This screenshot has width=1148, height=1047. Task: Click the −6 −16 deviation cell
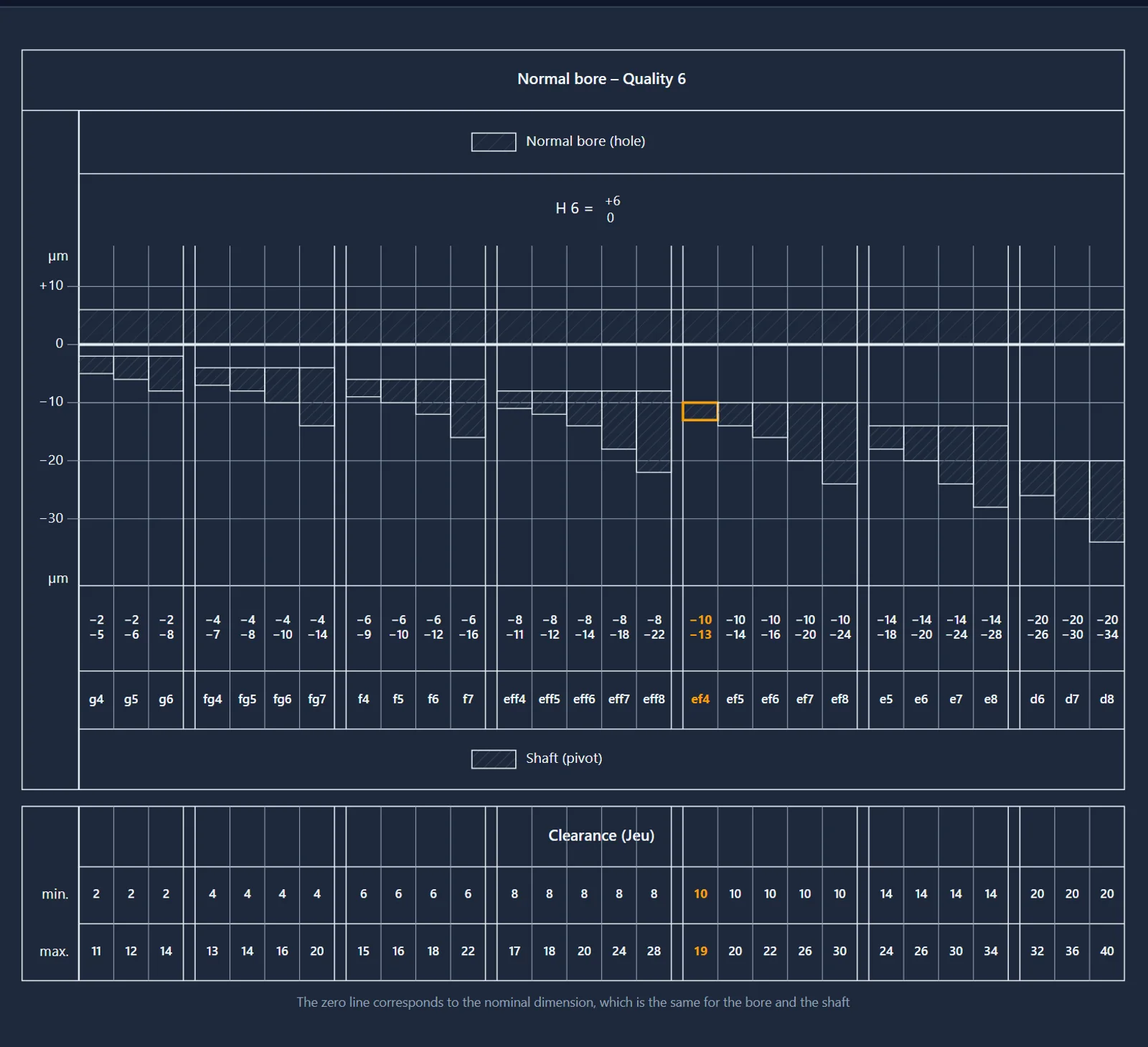[x=468, y=628]
